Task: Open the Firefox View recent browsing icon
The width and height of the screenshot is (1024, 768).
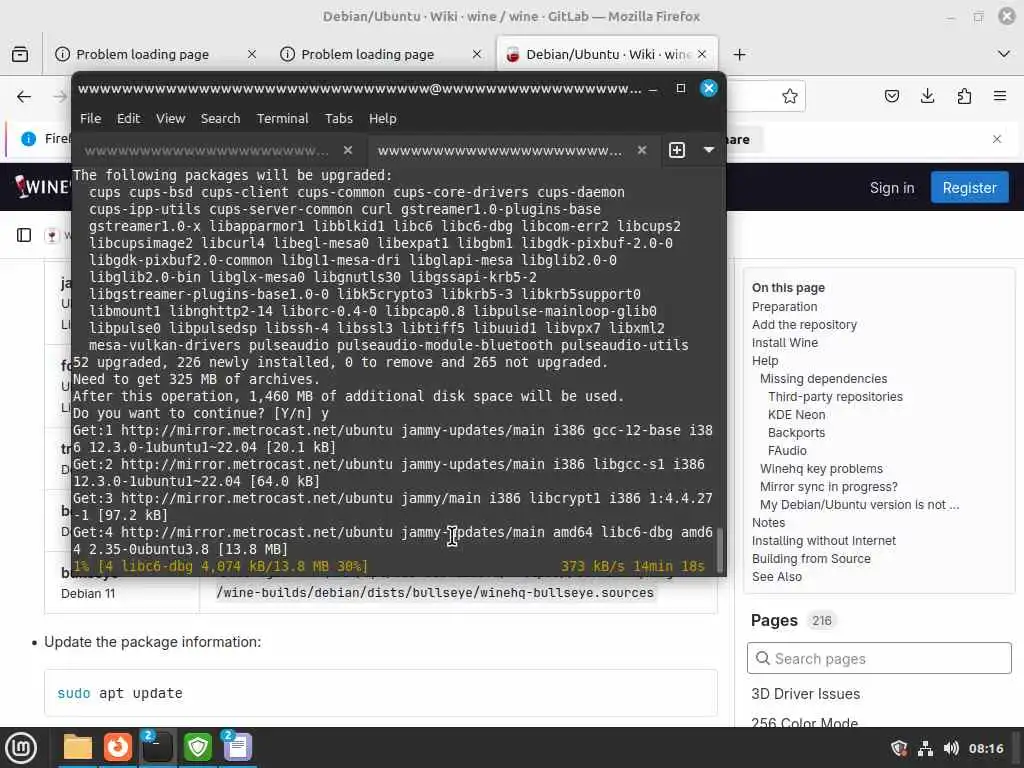Action: tap(20, 54)
